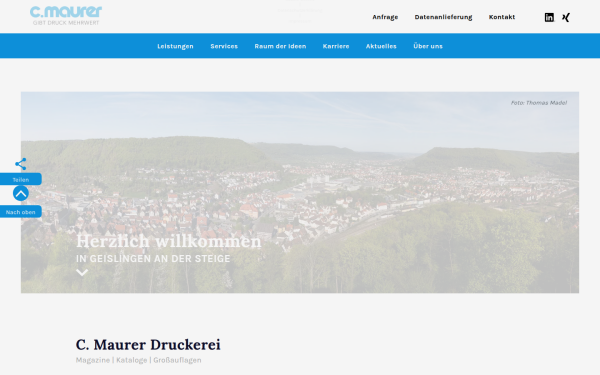This screenshot has height=375, width=600.
Task: Click the Nach oben button
Action: 21,212
